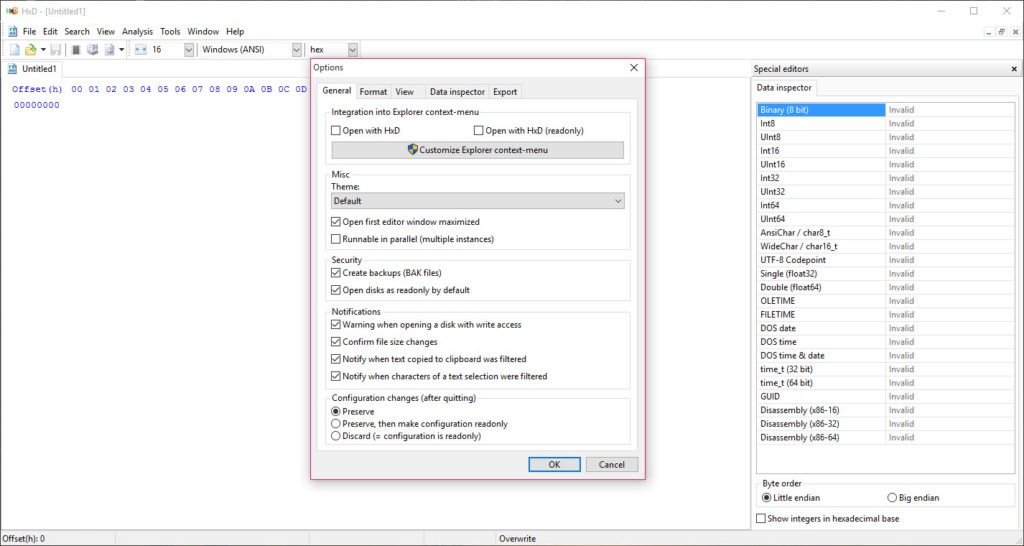Open the Help menu
The height and width of the screenshot is (546, 1024).
[x=235, y=31]
